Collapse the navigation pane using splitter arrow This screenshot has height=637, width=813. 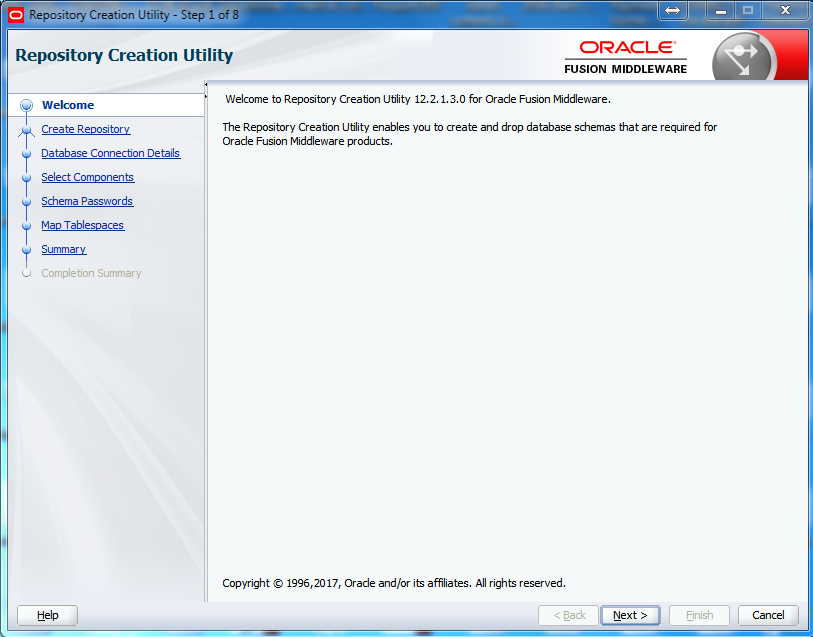(206, 84)
